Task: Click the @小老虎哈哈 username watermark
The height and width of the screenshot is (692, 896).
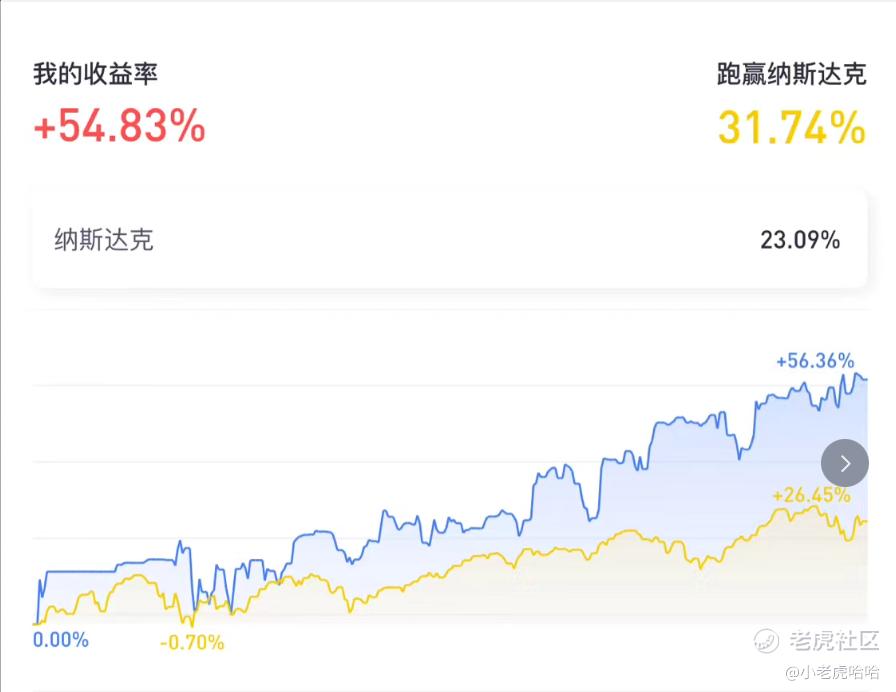Action: pyautogui.click(x=832, y=672)
